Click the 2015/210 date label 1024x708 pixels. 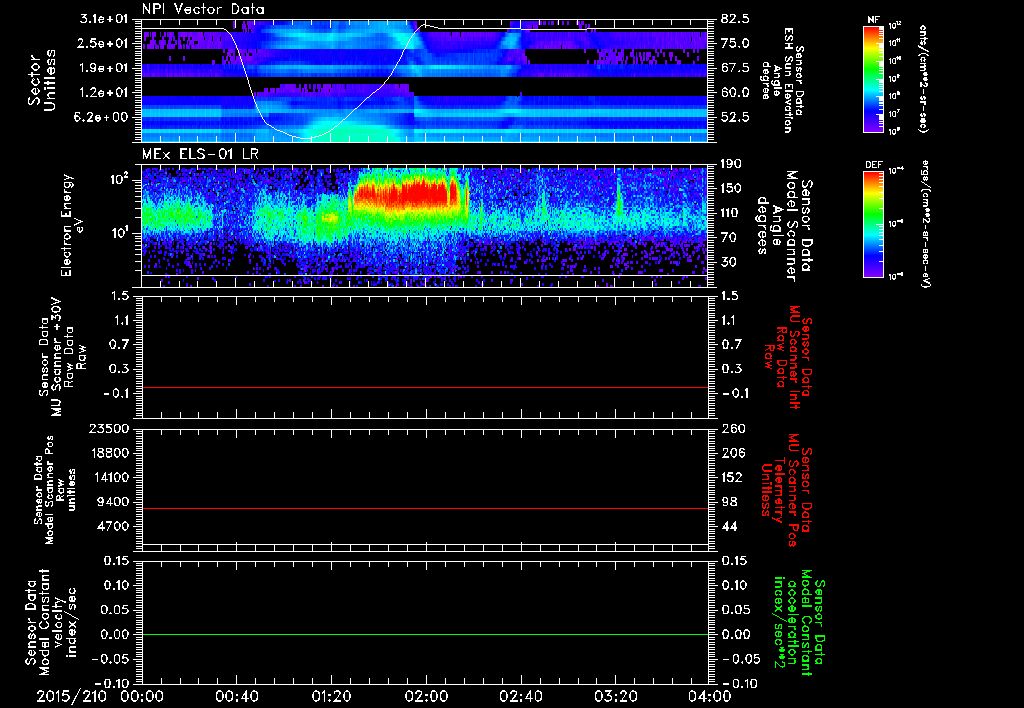click(71, 696)
